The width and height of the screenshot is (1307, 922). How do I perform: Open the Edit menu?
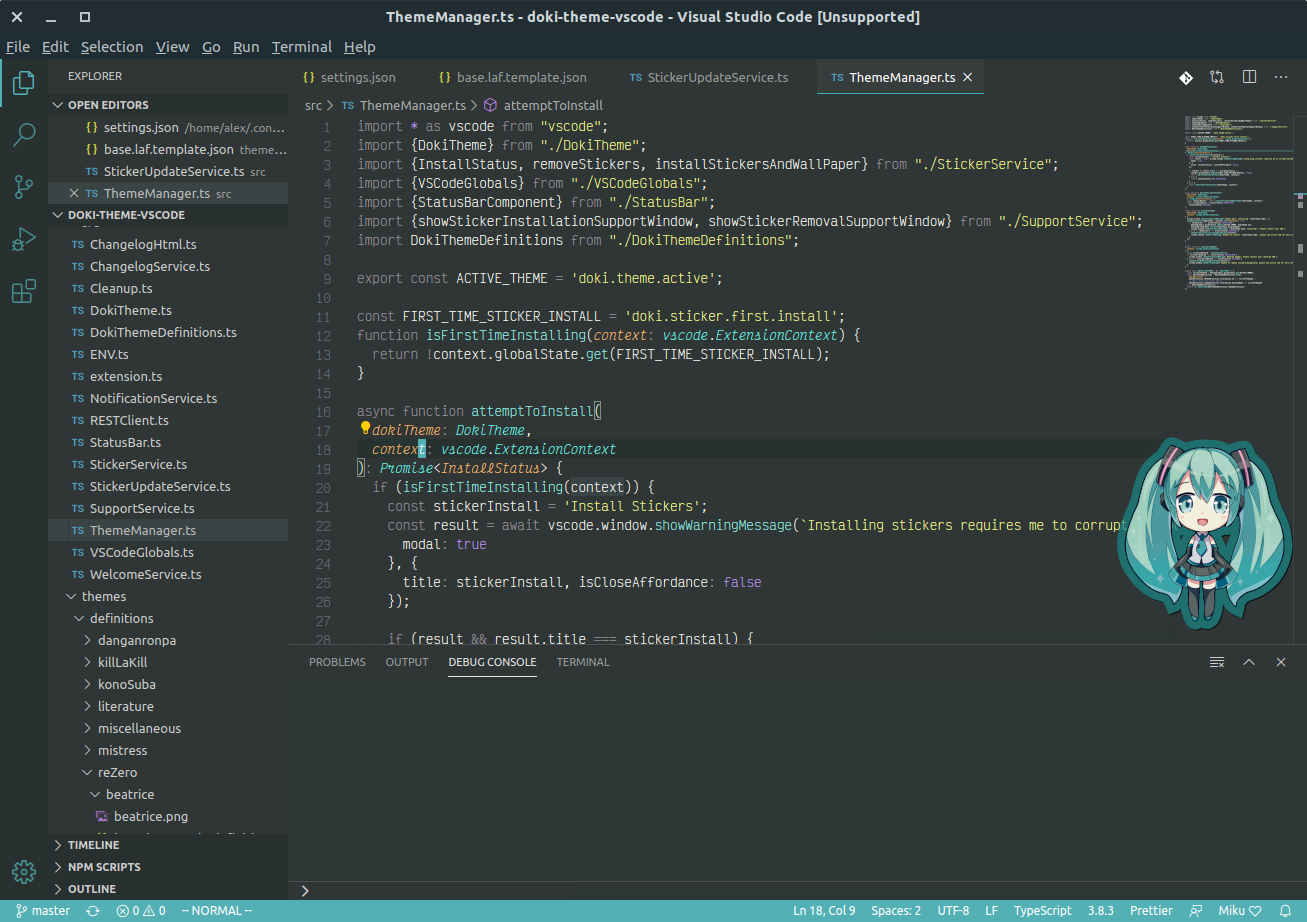coord(55,47)
